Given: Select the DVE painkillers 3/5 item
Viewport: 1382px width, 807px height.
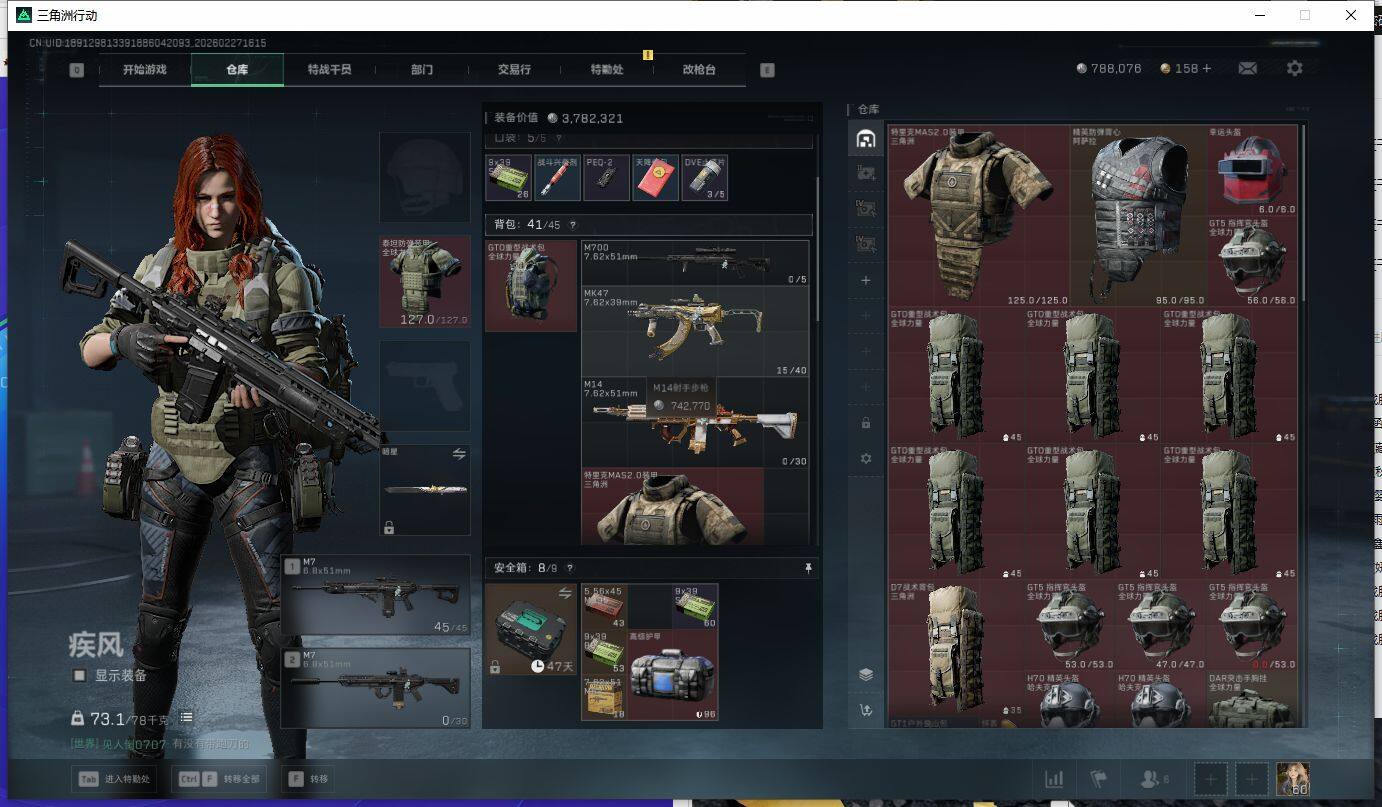Looking at the screenshot, I should (x=704, y=178).
